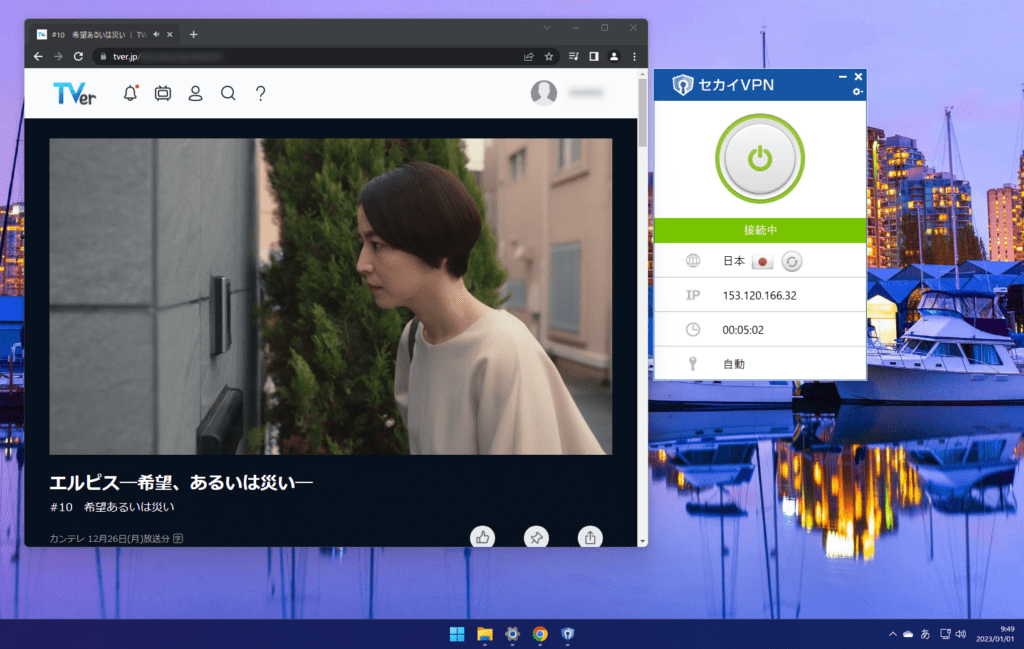Click the IME あ indicator
Screen dimensions: 1024x649
pyautogui.click(x=925, y=634)
